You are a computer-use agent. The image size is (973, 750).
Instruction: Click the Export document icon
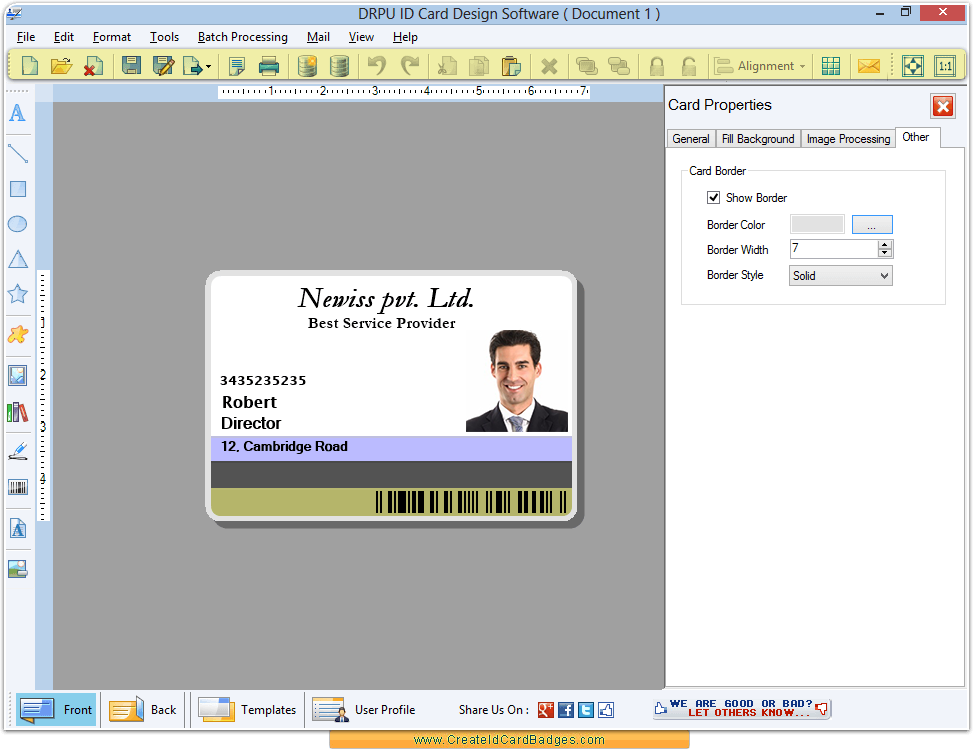point(193,65)
